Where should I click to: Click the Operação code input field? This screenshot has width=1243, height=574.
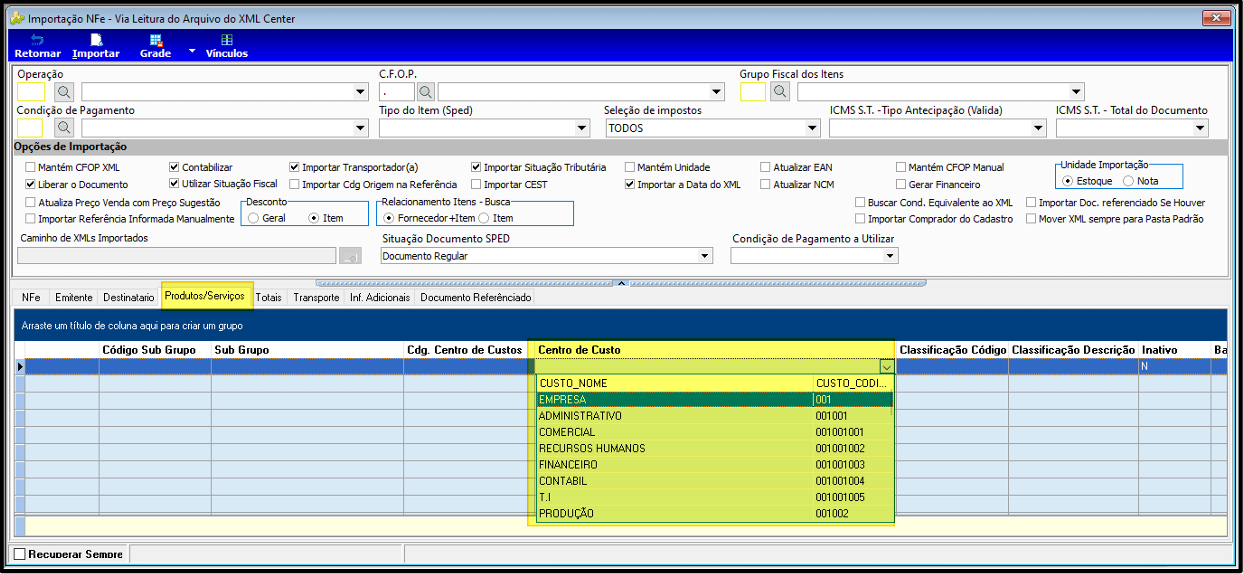tap(31, 93)
